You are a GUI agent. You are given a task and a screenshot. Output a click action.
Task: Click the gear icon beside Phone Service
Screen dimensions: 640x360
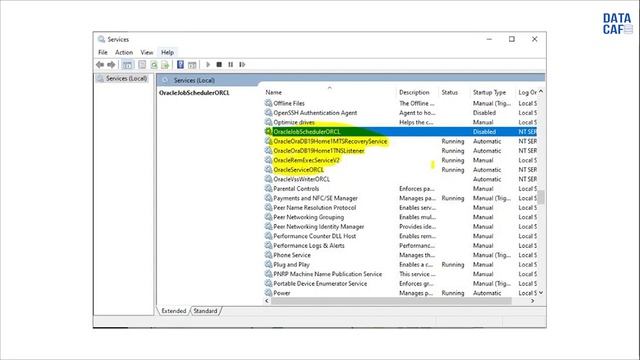click(268, 254)
